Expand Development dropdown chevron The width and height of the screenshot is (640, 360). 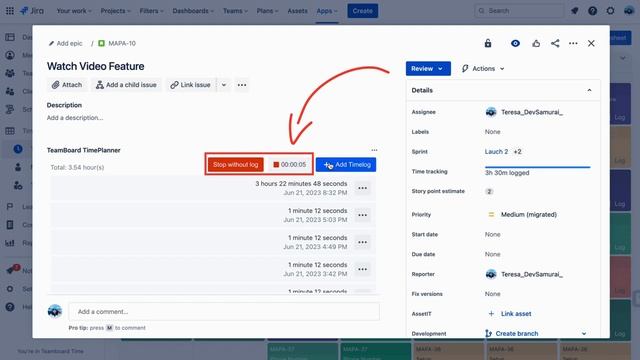coord(584,333)
